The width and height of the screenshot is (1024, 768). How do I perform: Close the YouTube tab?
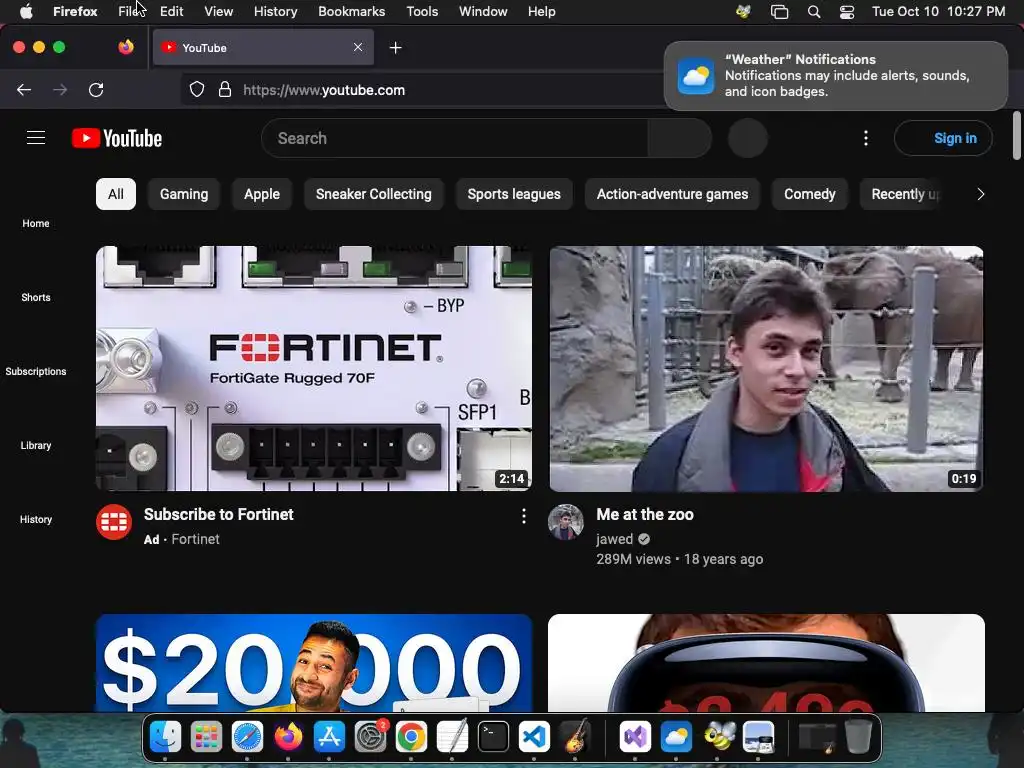358,47
